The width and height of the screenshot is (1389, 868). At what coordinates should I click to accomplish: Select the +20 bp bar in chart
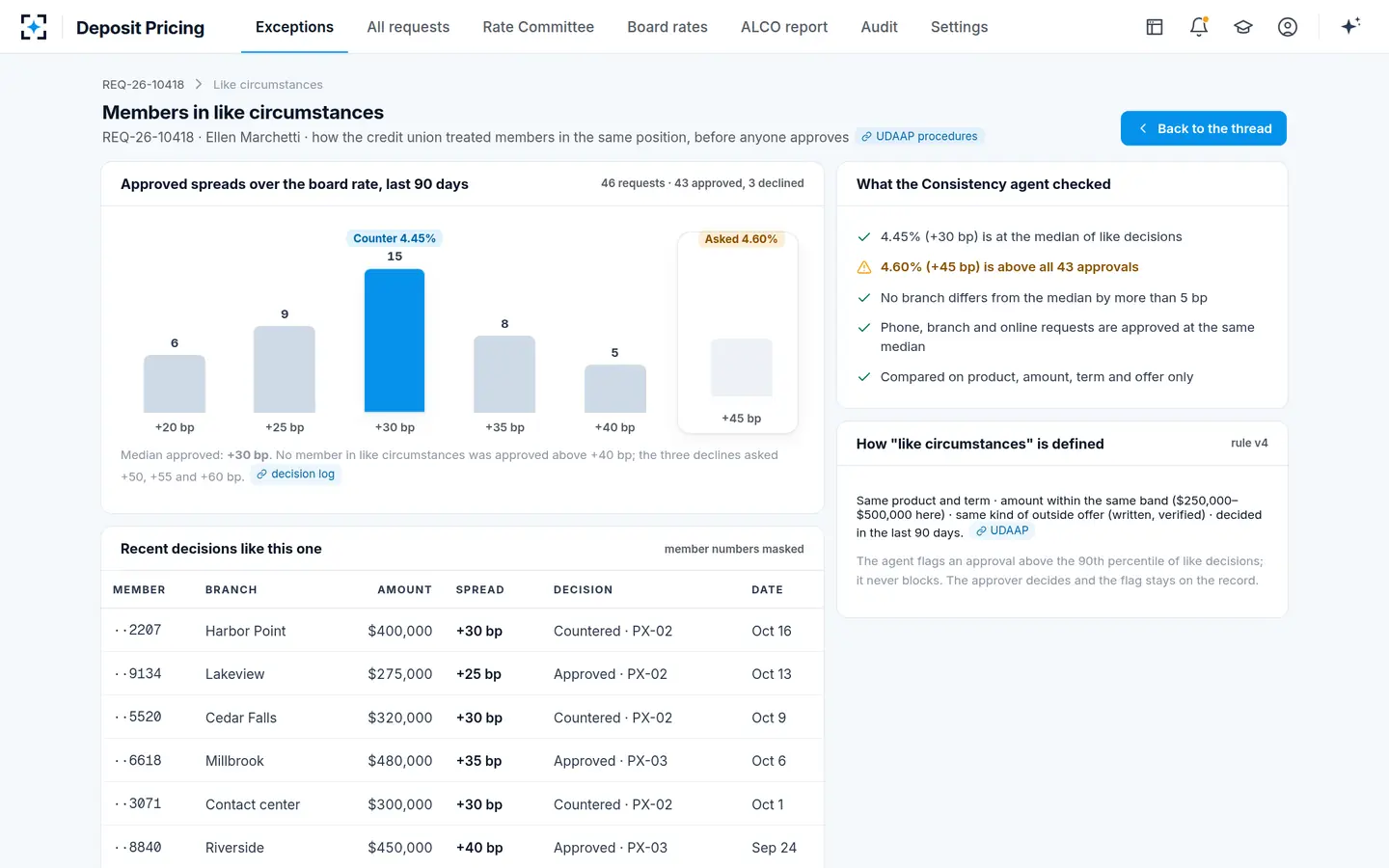point(175,384)
